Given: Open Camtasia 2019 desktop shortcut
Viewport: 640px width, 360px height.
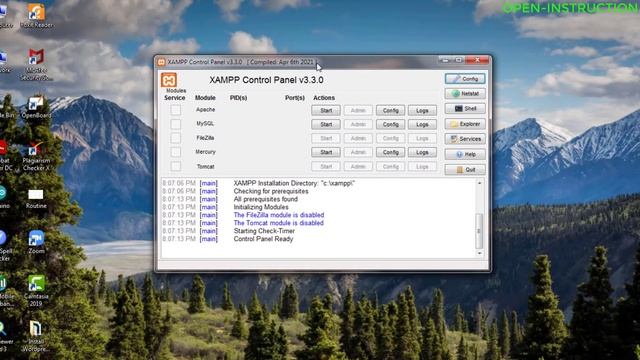Looking at the screenshot, I should pyautogui.click(x=36, y=291).
